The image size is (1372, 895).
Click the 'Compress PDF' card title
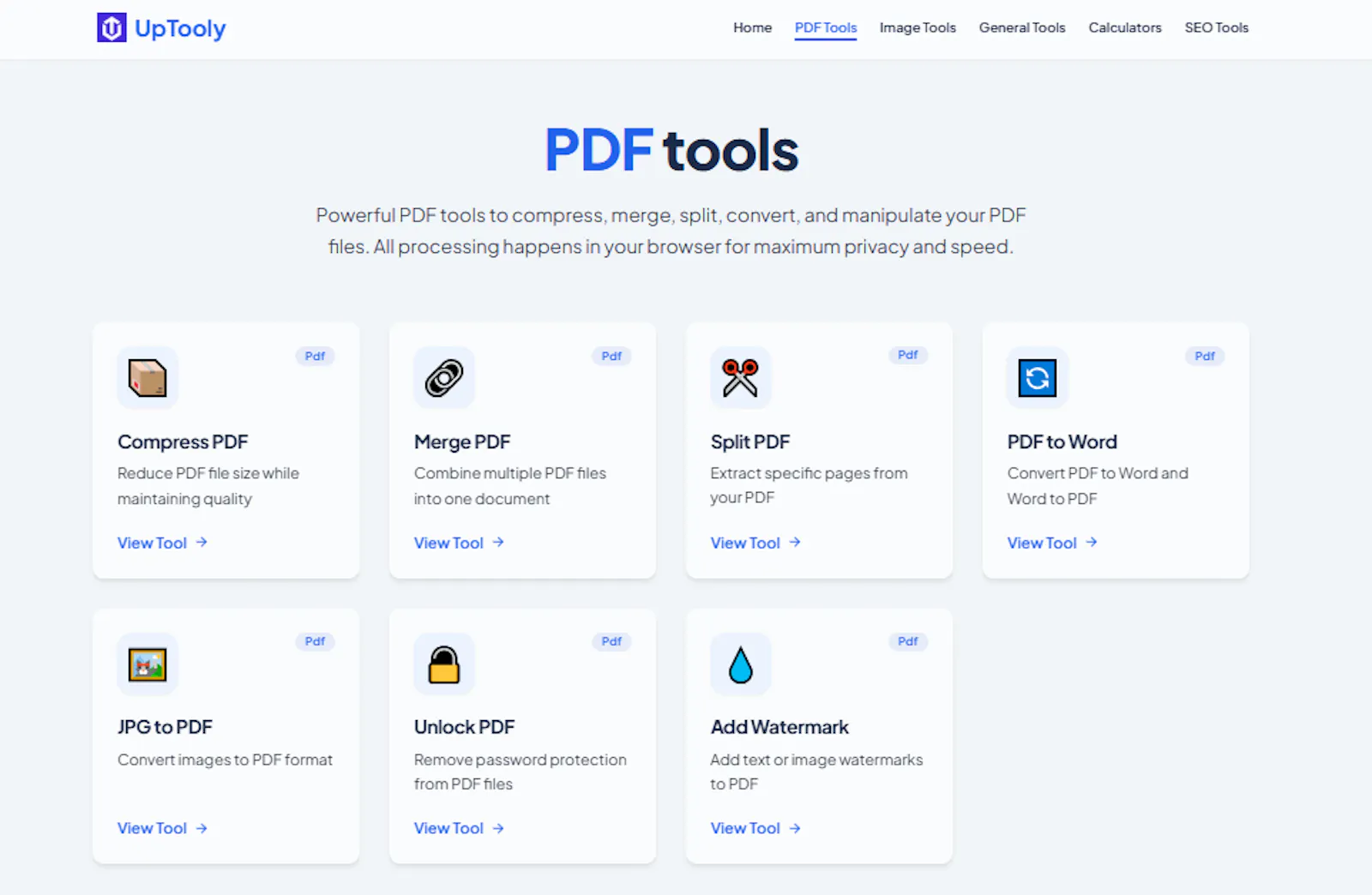click(183, 441)
